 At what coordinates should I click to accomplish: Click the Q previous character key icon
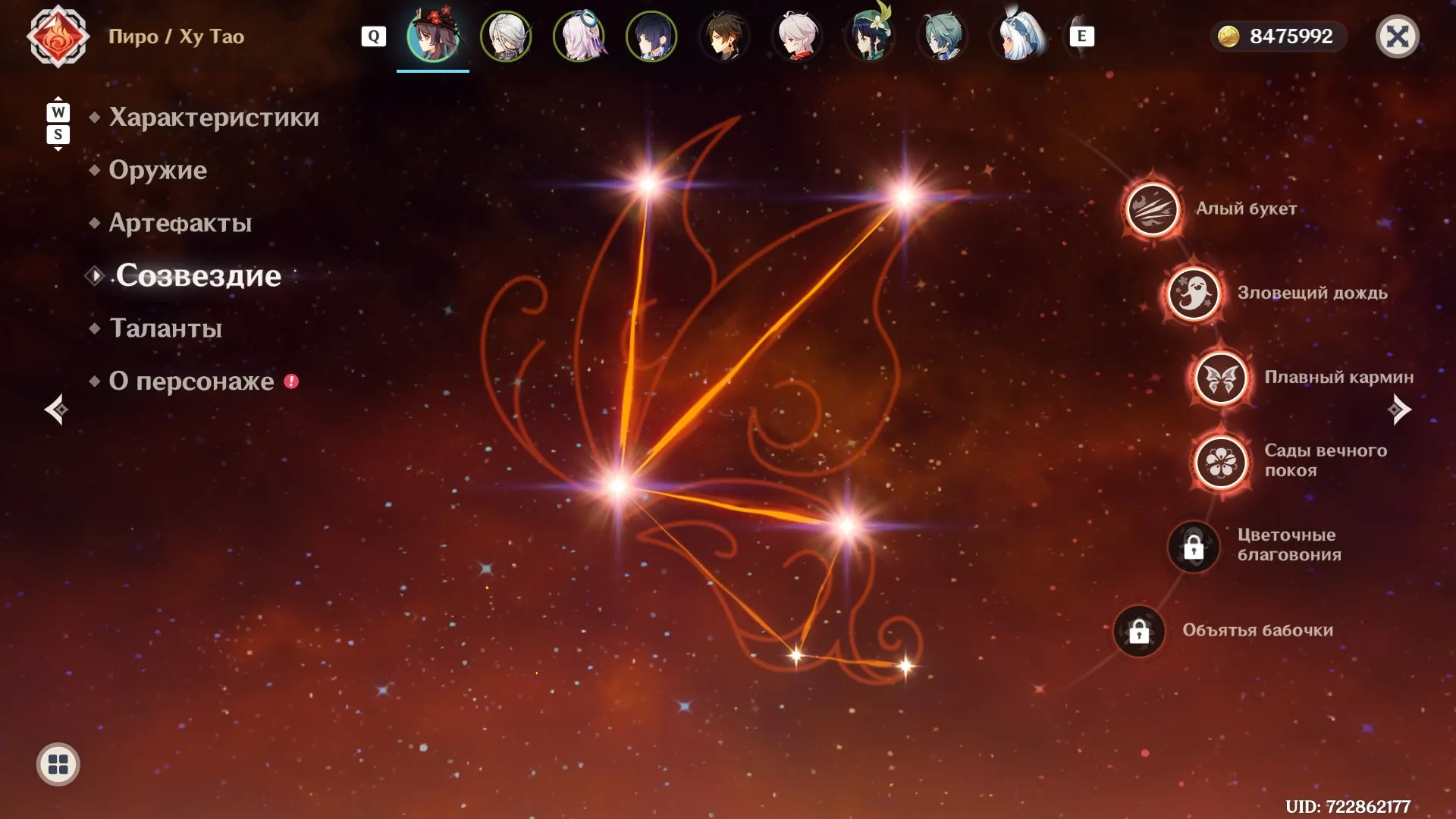click(374, 36)
